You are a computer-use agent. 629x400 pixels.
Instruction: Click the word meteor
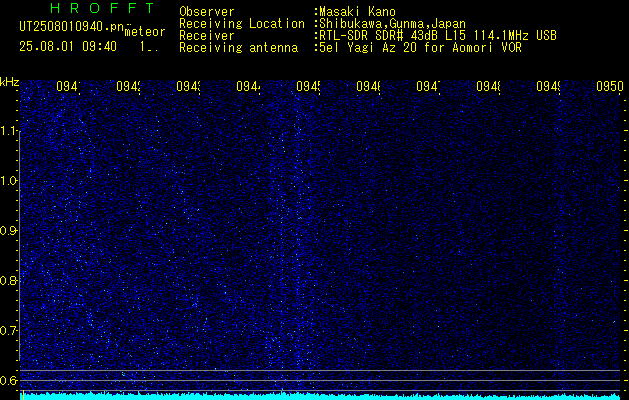tap(145, 32)
